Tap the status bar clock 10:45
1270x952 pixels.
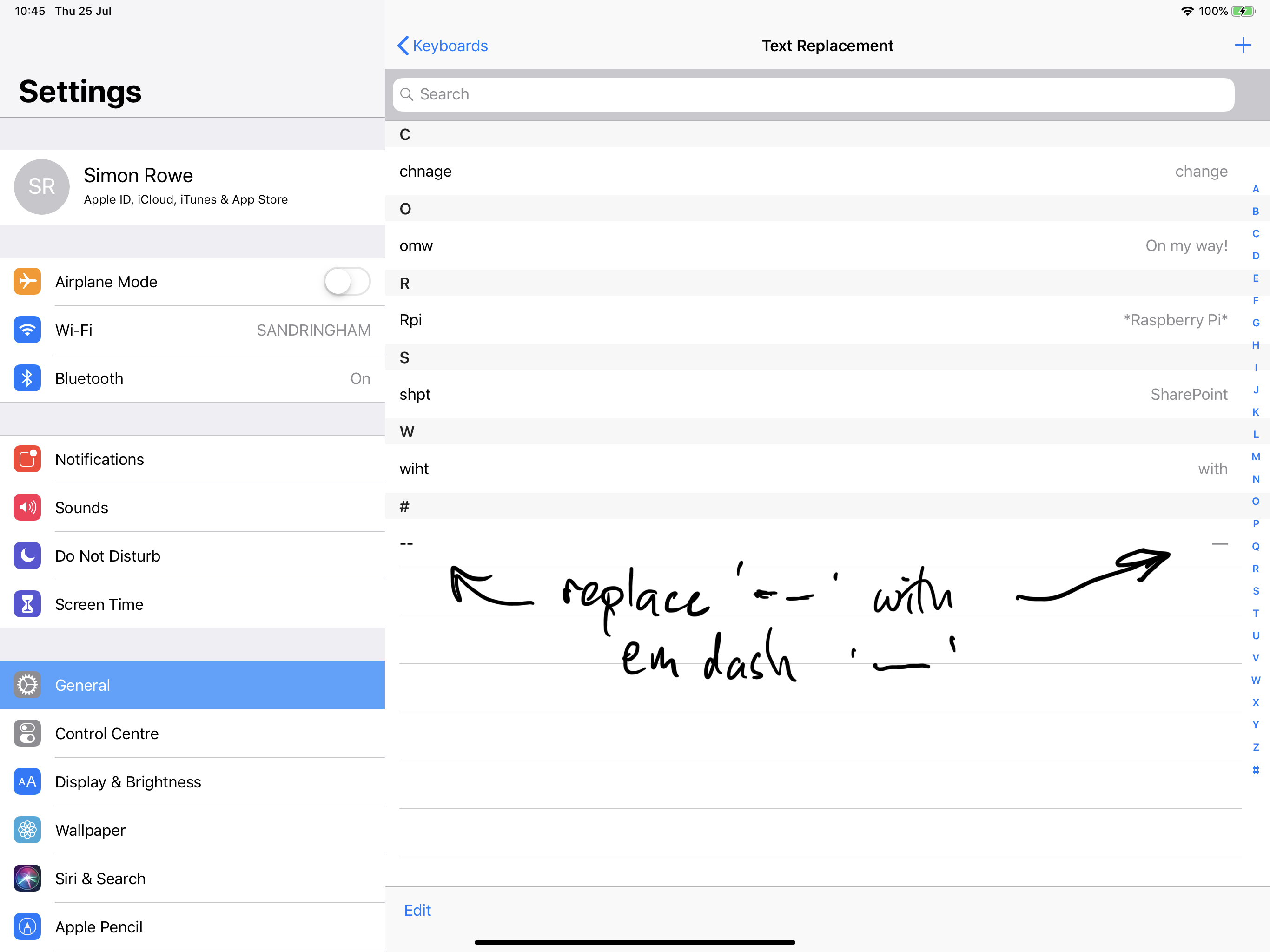30,11
